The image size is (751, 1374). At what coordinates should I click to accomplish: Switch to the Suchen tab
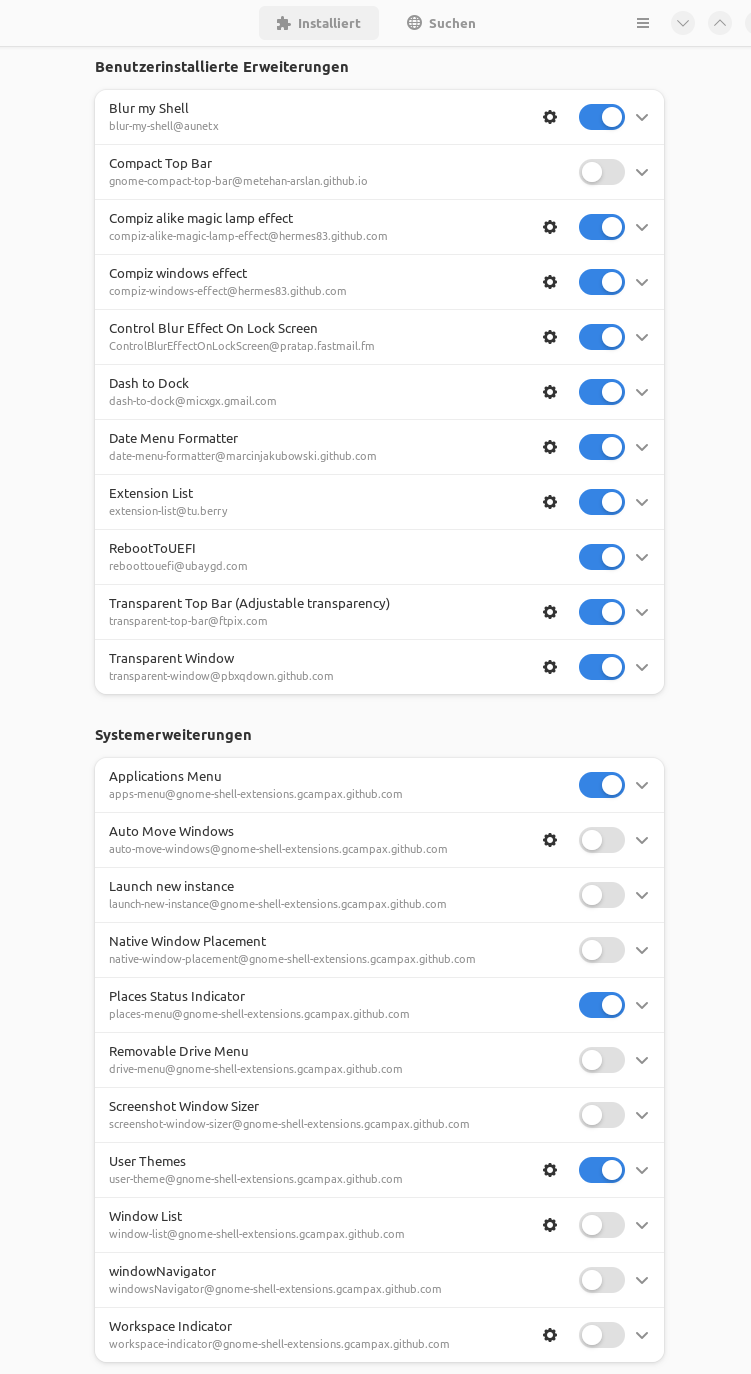pos(441,23)
